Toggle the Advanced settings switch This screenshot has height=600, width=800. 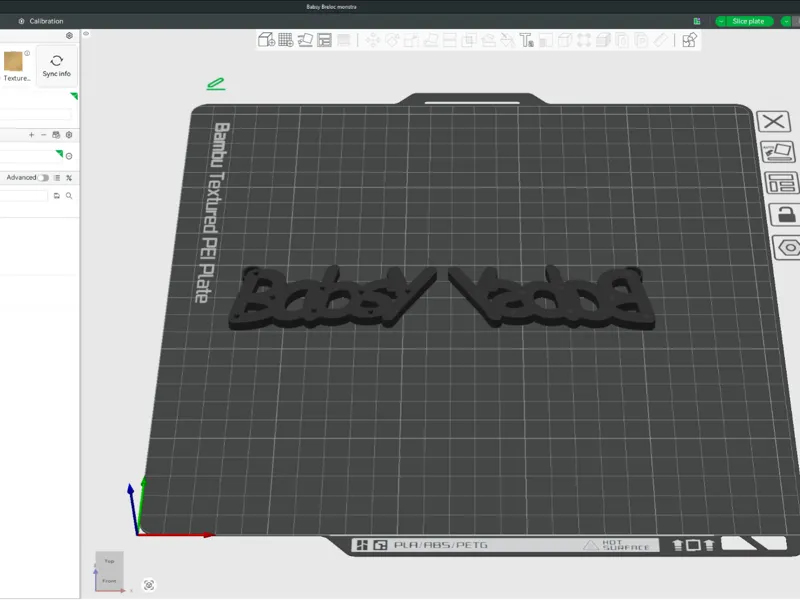pos(43,178)
